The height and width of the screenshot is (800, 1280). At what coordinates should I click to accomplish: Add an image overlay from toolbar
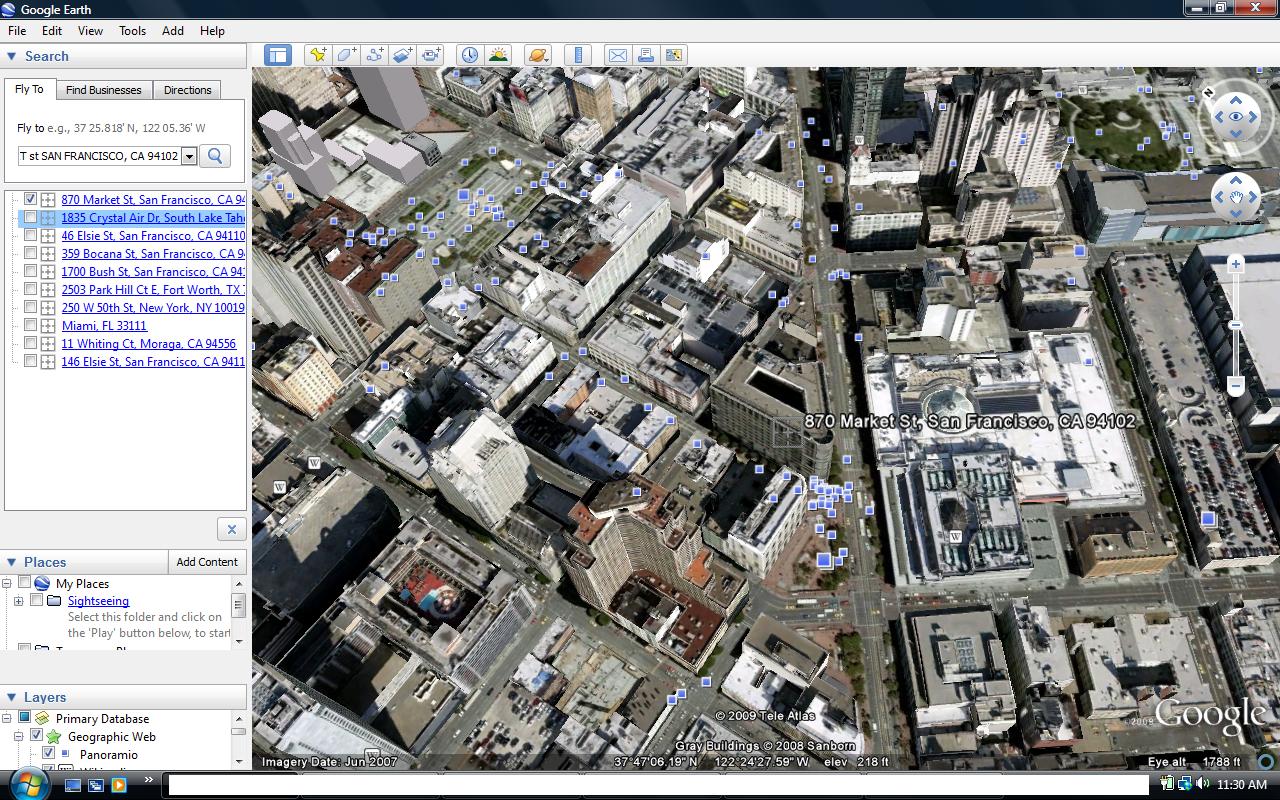coord(403,55)
